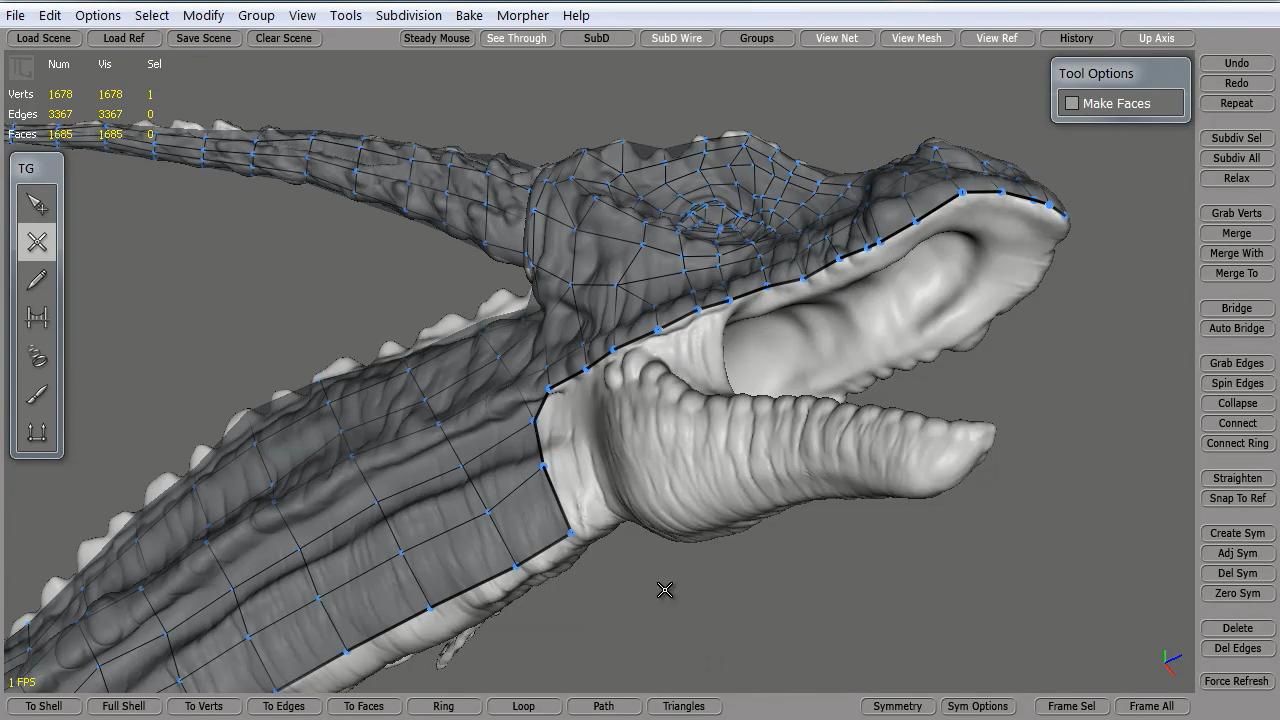Select the Extrude tool icon

[37, 433]
